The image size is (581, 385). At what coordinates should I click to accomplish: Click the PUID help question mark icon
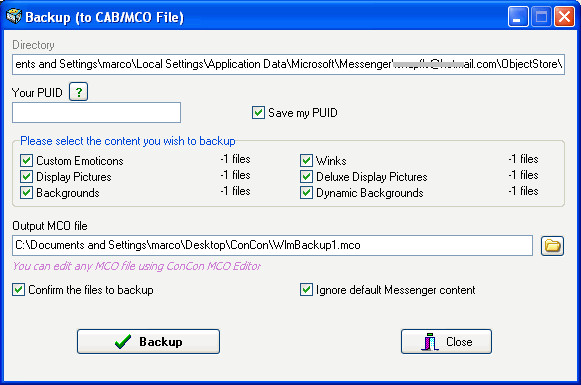click(78, 92)
